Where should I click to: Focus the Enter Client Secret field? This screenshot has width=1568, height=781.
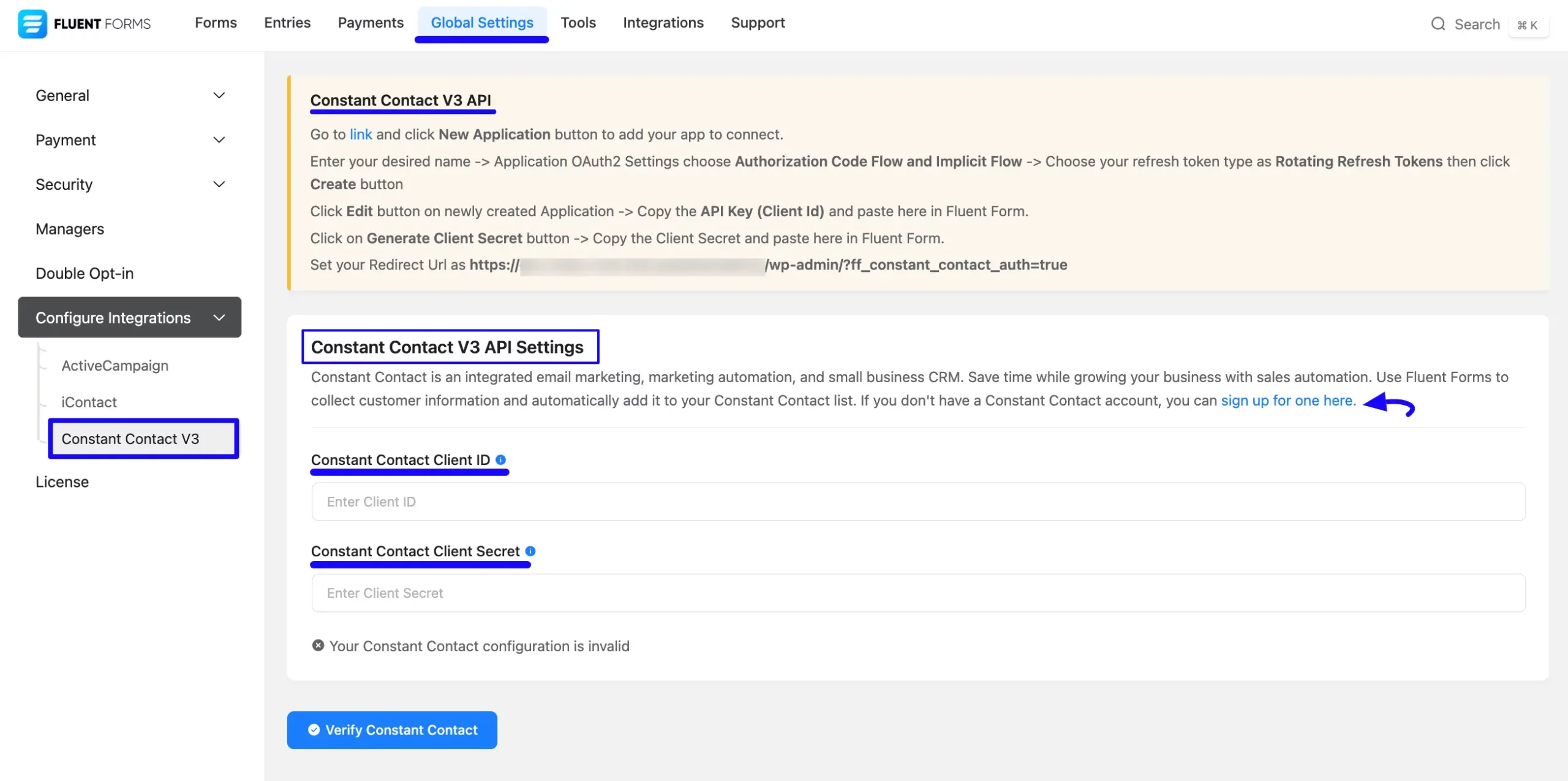(x=918, y=592)
